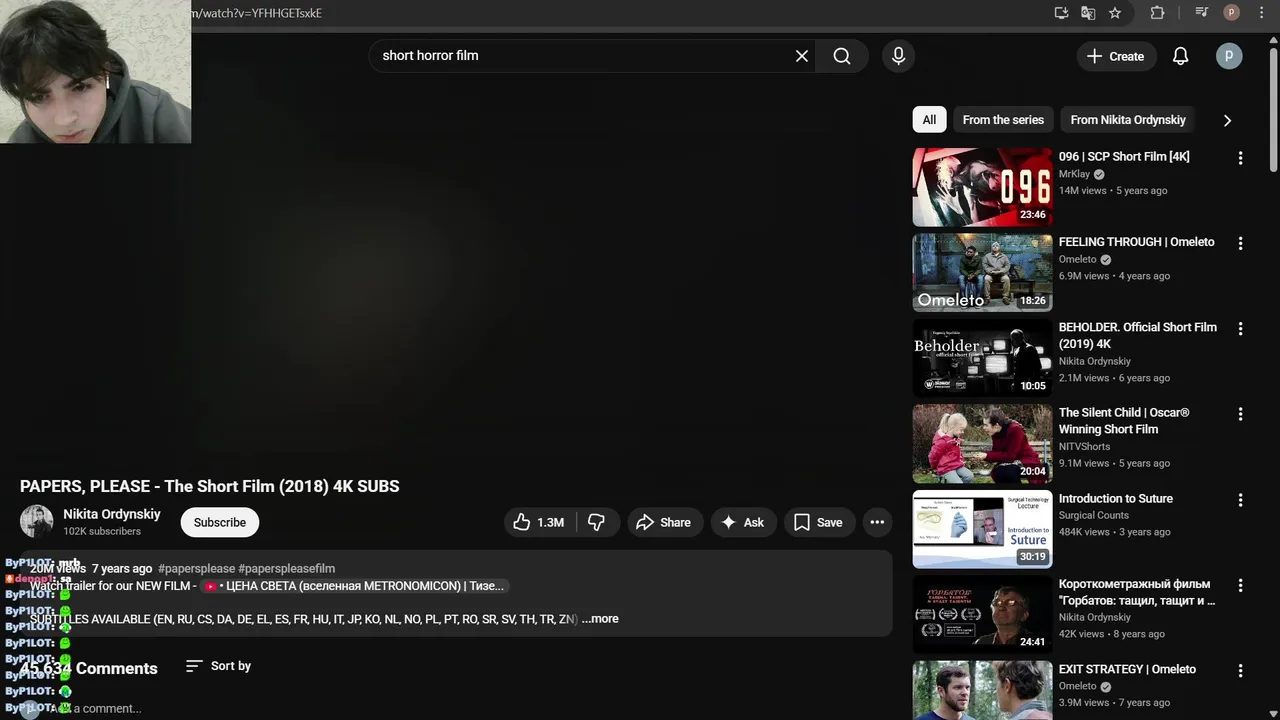Open the Горбатов short film title
Viewport: 1280px width, 720px height.
pos(1137,592)
